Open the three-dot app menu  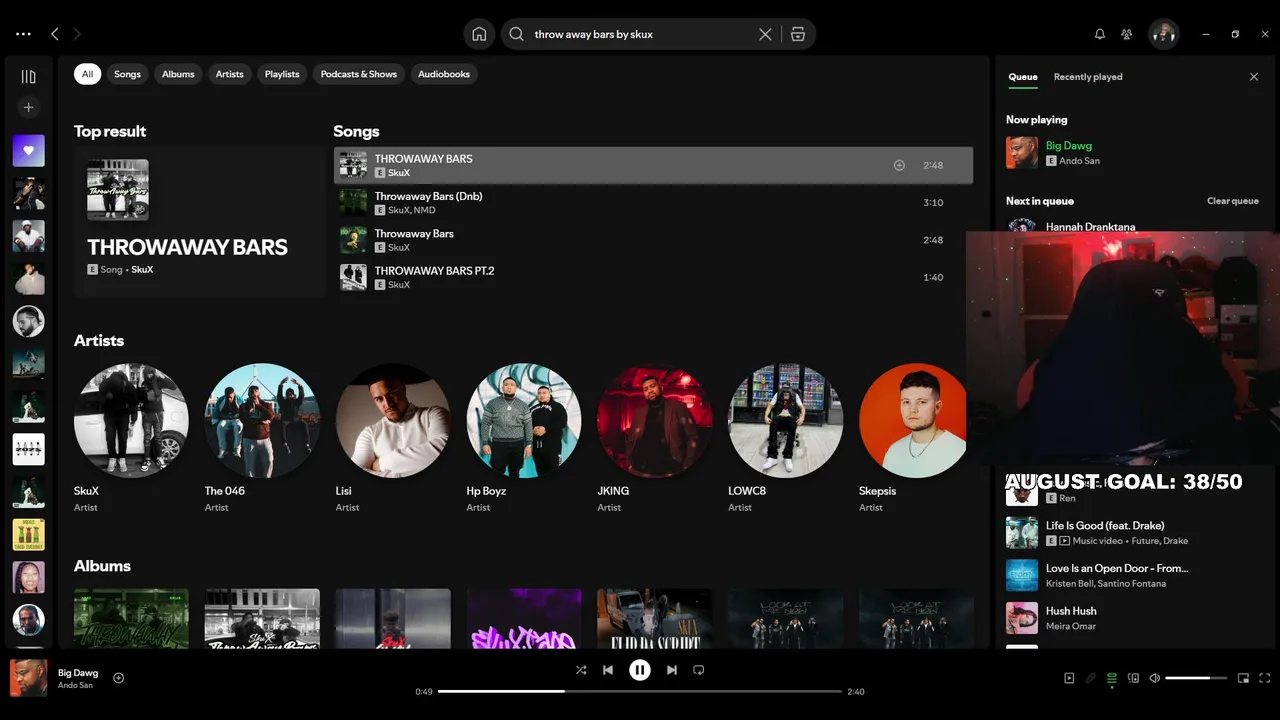coord(23,34)
